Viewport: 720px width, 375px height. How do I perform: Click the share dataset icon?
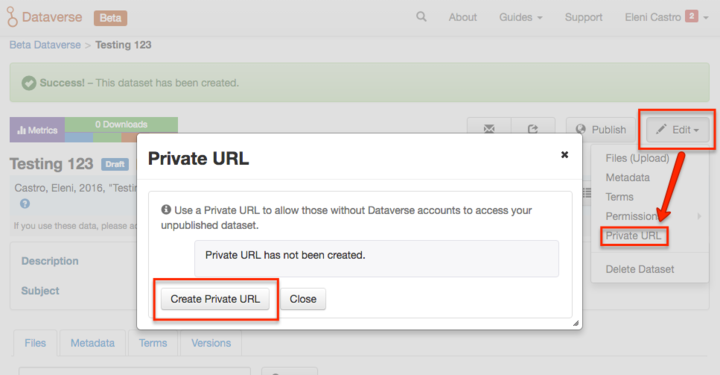533,129
